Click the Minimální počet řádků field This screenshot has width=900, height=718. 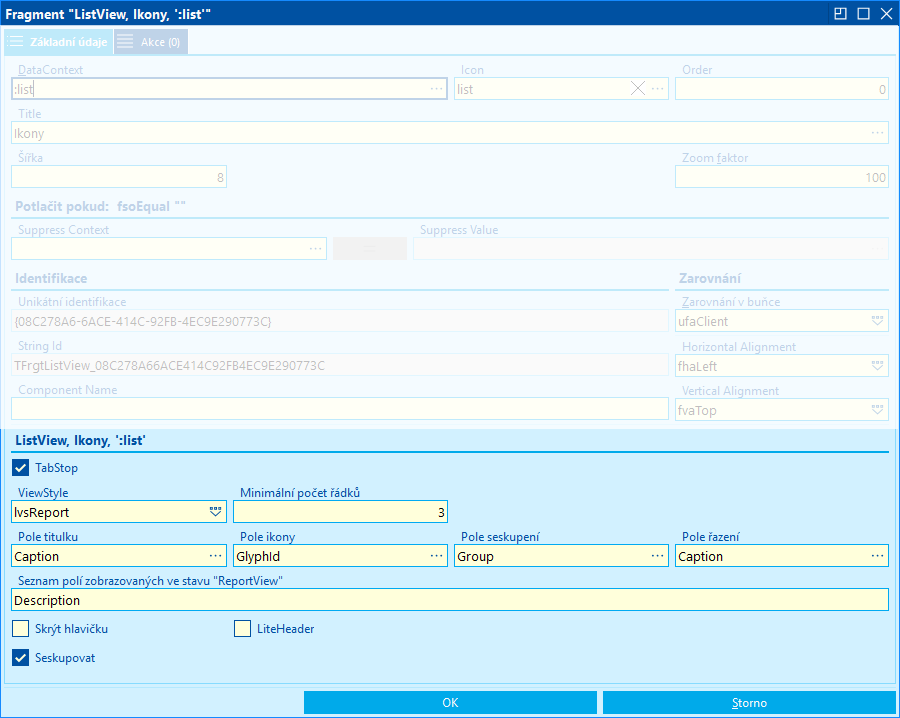click(340, 512)
